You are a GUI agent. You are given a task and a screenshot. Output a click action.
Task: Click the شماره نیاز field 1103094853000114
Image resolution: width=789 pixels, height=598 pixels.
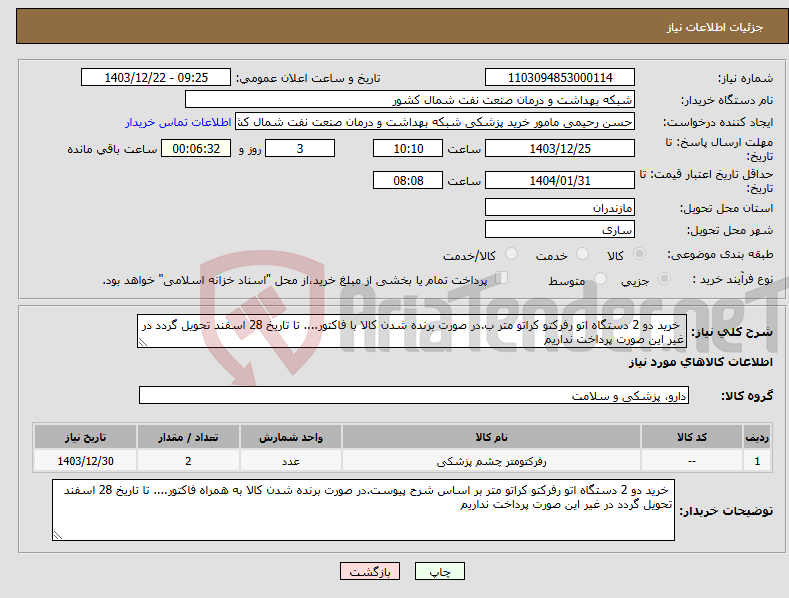pos(560,78)
